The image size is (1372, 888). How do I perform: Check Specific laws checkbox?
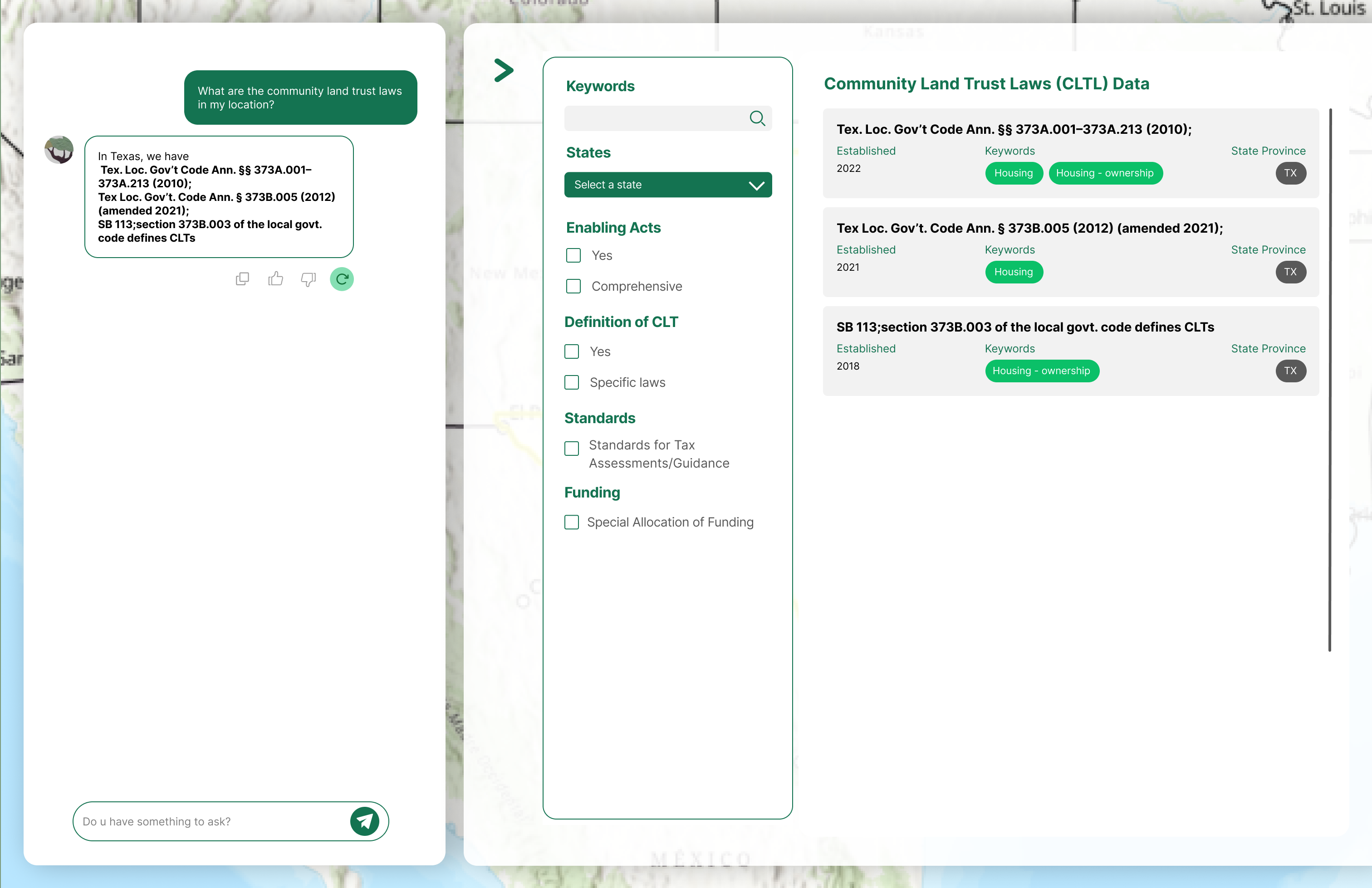click(x=571, y=383)
